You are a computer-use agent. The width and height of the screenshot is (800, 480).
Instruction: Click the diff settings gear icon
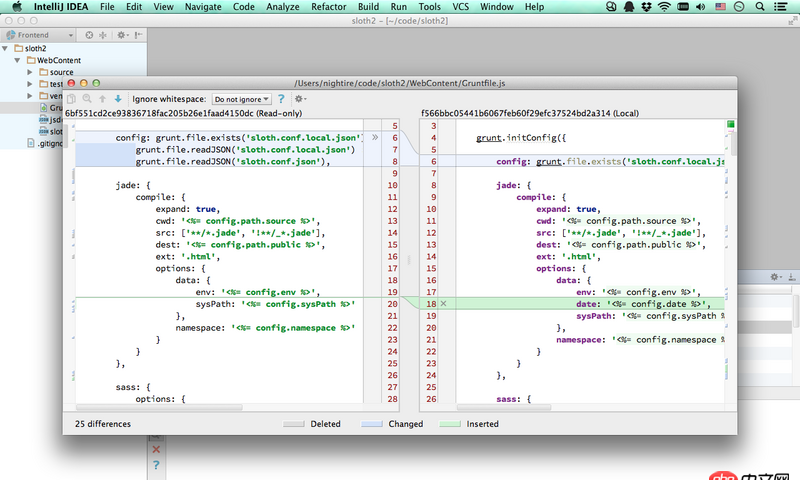(299, 99)
